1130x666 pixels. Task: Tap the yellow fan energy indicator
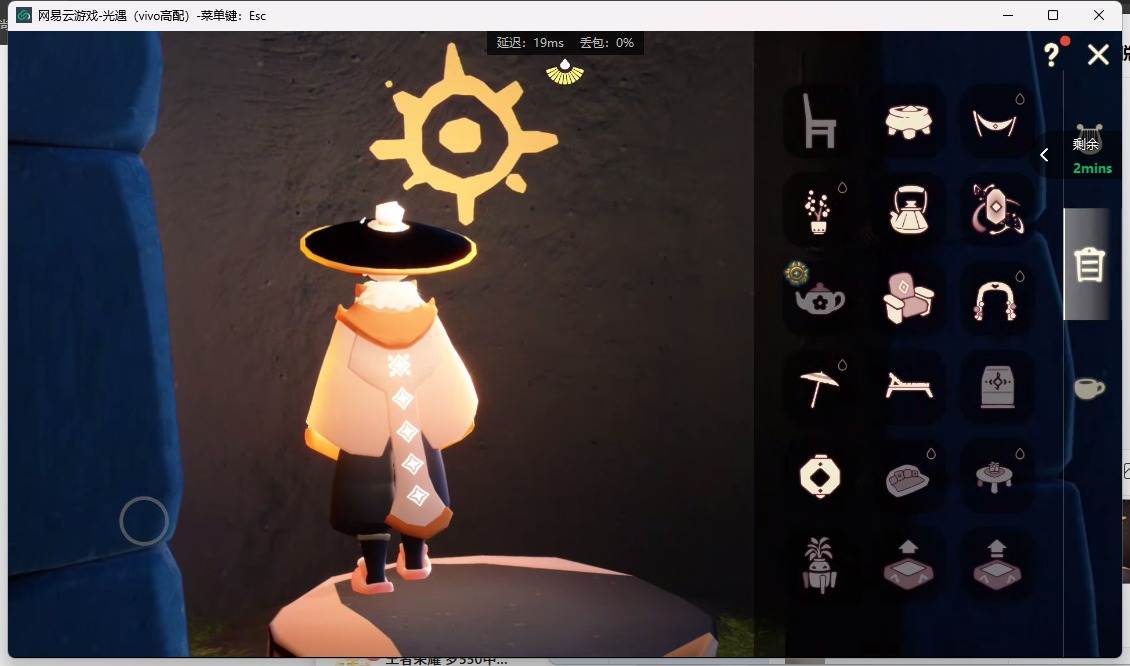565,71
